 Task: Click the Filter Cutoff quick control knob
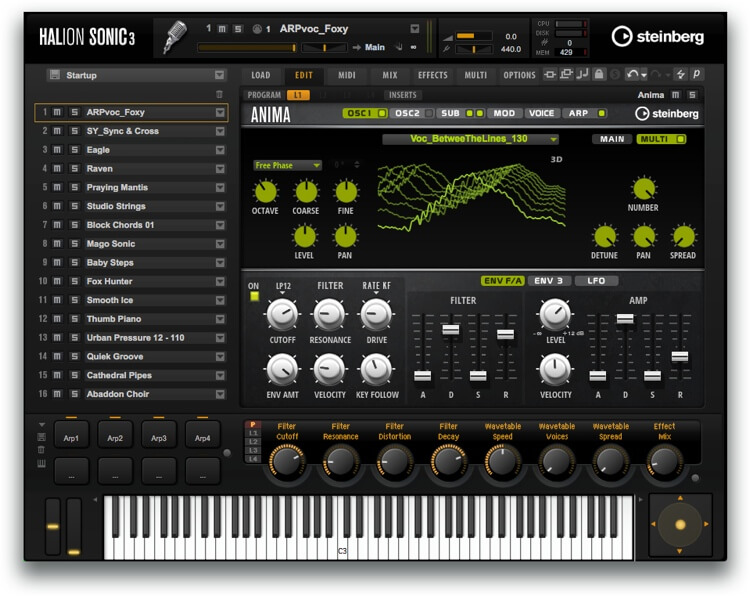287,461
